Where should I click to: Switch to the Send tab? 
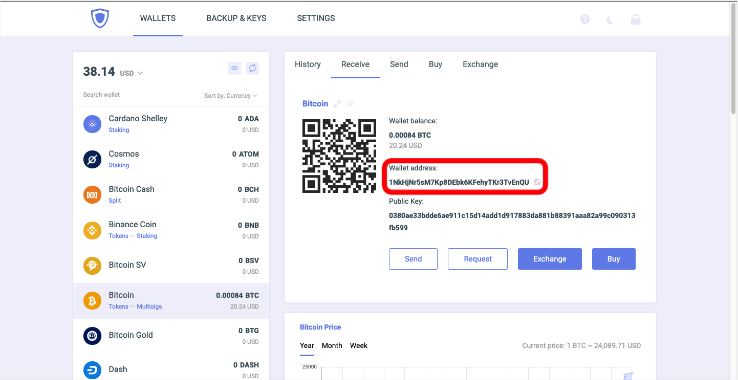tap(399, 65)
